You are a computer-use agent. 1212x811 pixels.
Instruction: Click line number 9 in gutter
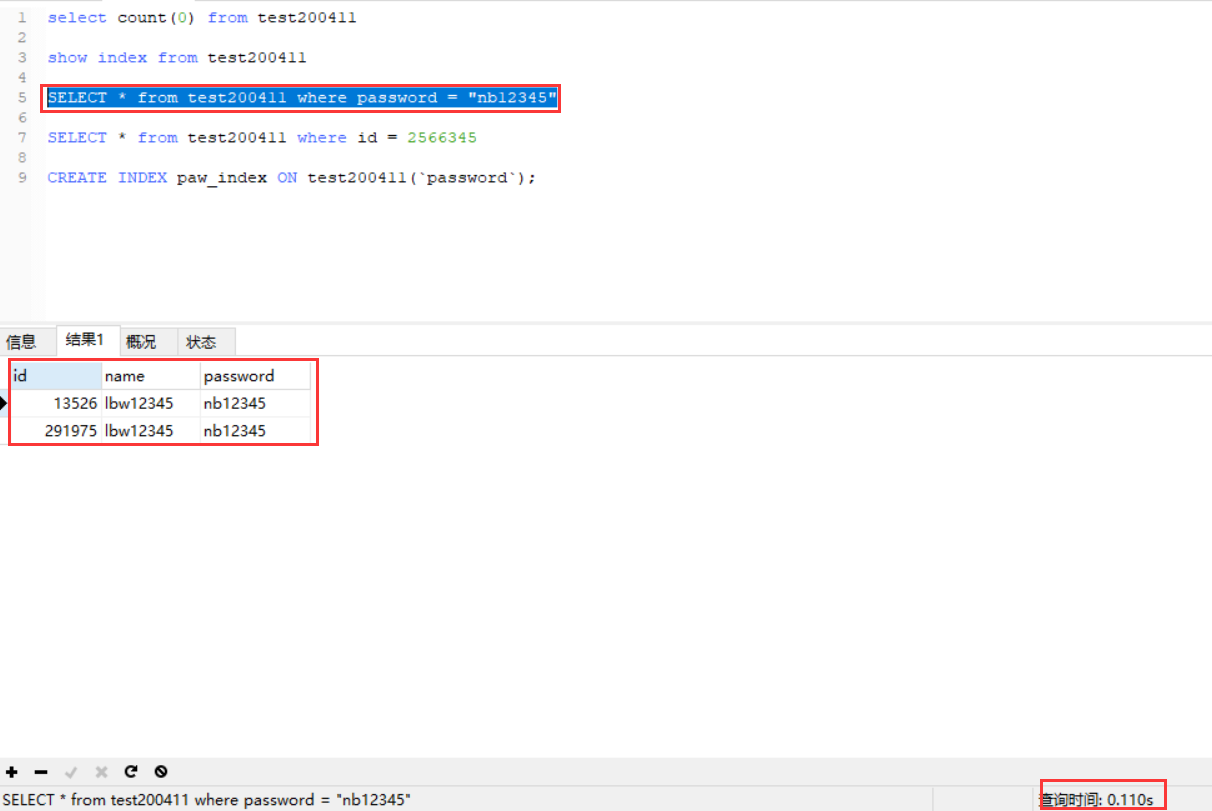click(x=22, y=178)
